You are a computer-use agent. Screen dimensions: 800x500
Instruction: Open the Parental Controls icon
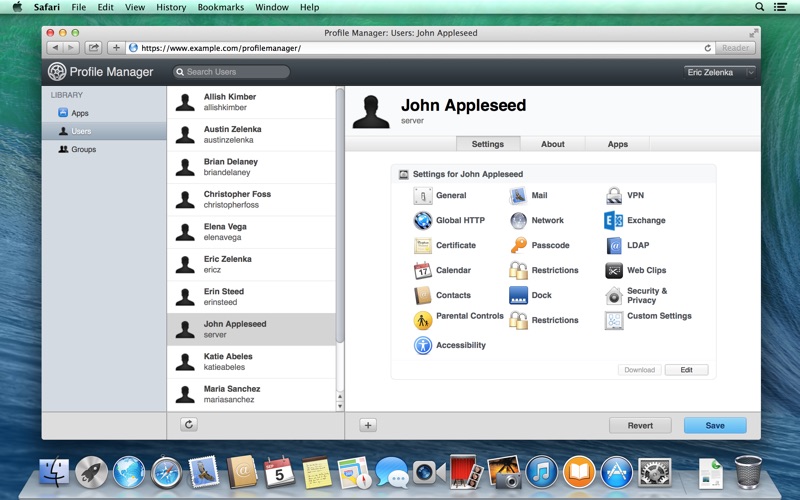(x=422, y=320)
